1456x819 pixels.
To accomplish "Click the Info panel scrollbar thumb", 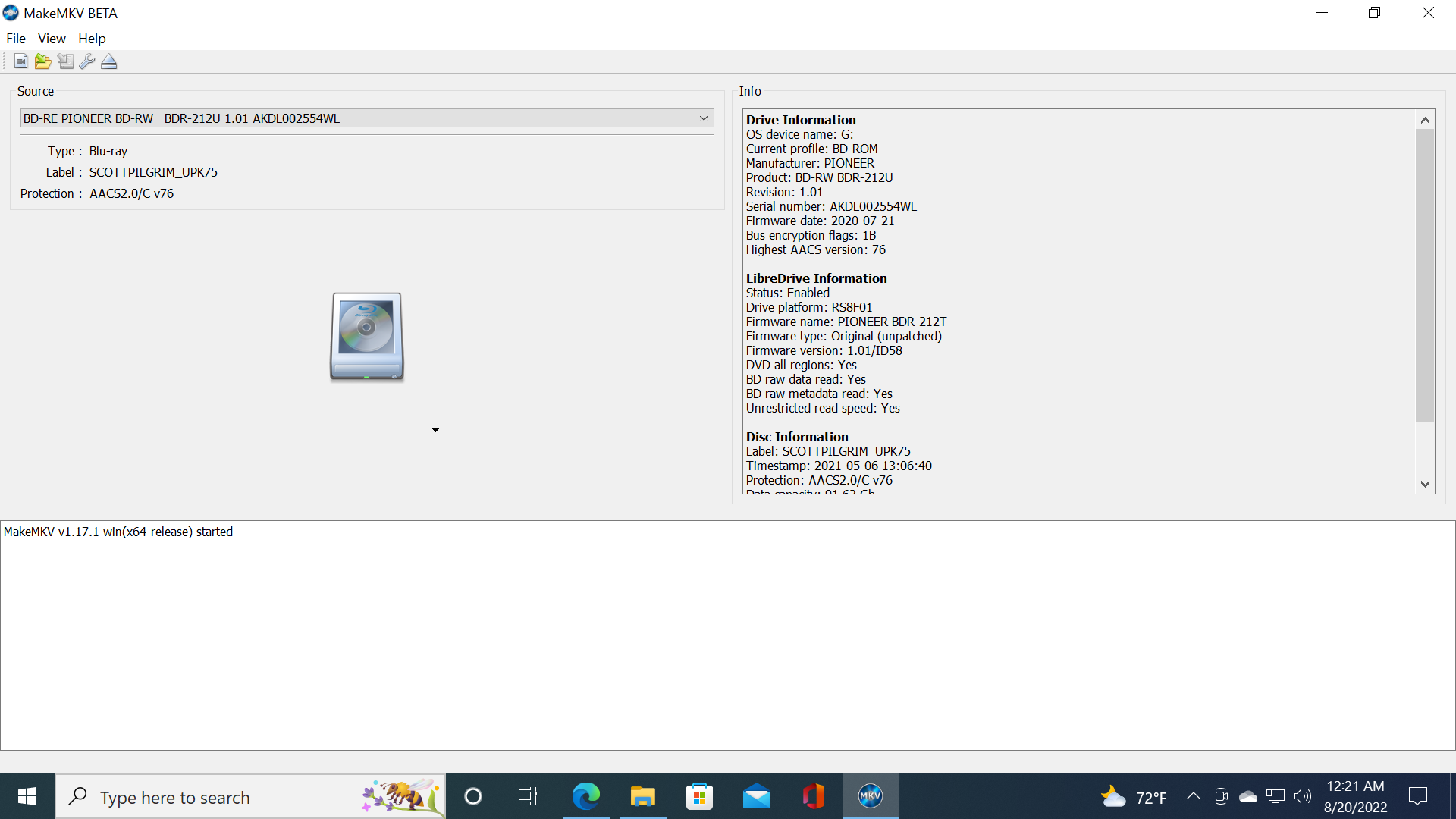I will tap(1425, 275).
